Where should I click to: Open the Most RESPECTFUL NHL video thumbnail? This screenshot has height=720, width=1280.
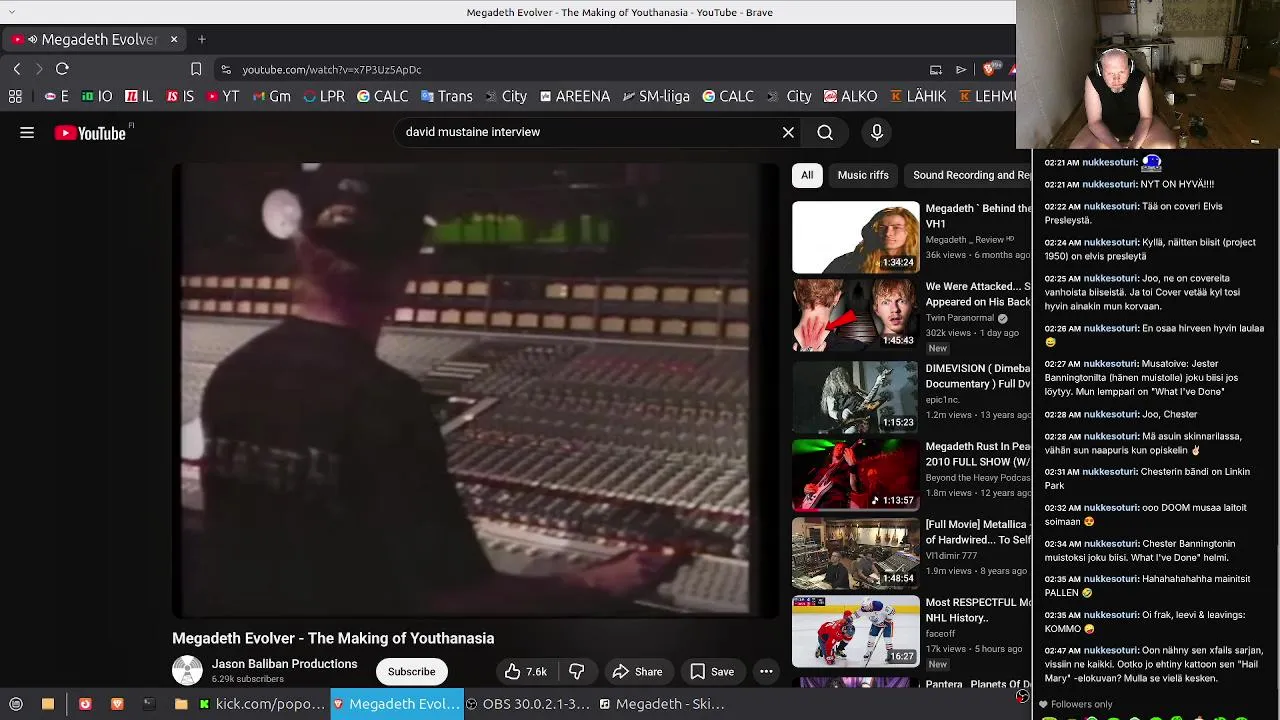[x=856, y=631]
